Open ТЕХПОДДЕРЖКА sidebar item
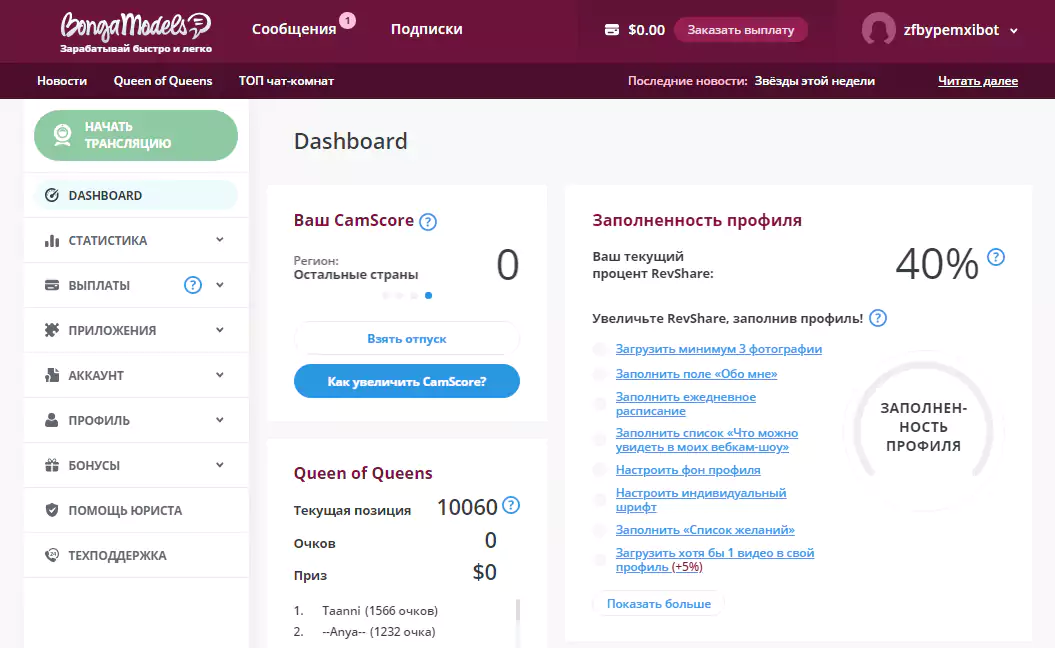1055x648 pixels. (x=136, y=555)
